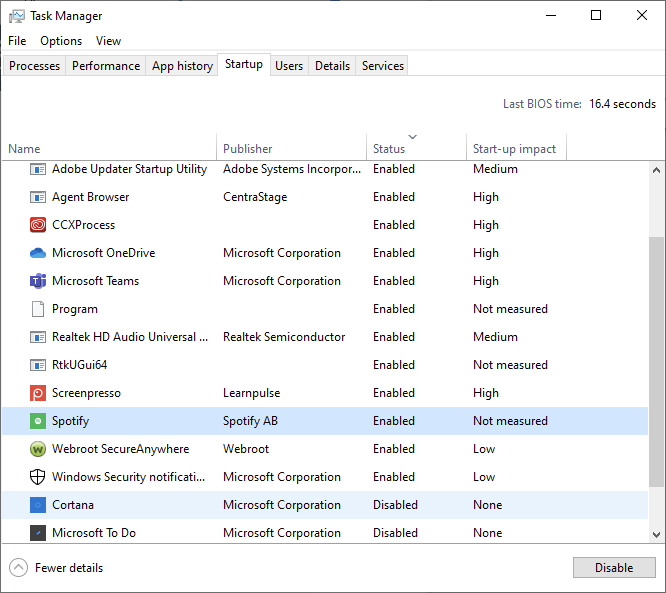Click the Windows Security notificati... name
This screenshot has height=593, width=666.
tap(128, 477)
